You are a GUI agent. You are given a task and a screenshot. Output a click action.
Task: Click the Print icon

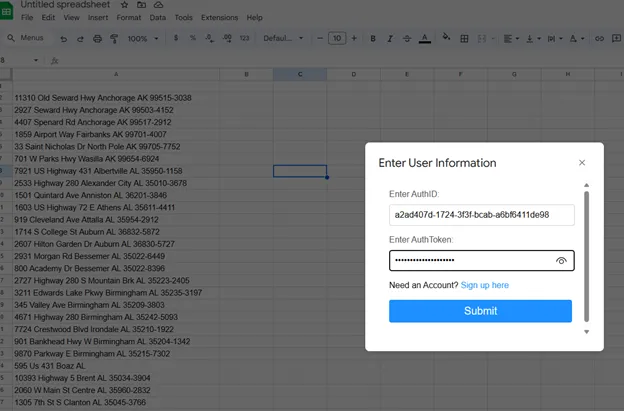(x=96, y=38)
